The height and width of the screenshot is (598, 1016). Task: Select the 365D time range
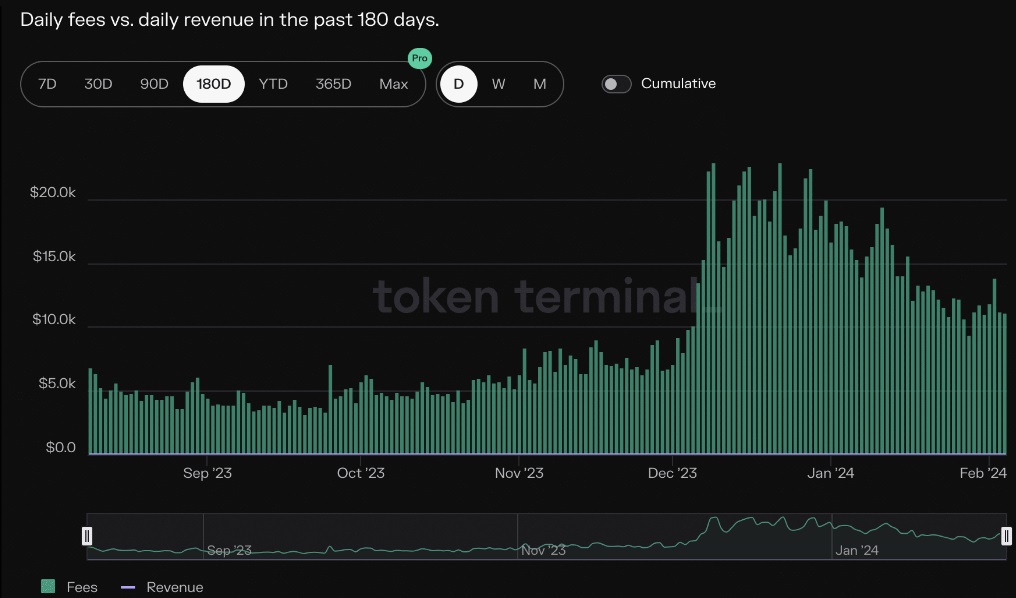333,84
